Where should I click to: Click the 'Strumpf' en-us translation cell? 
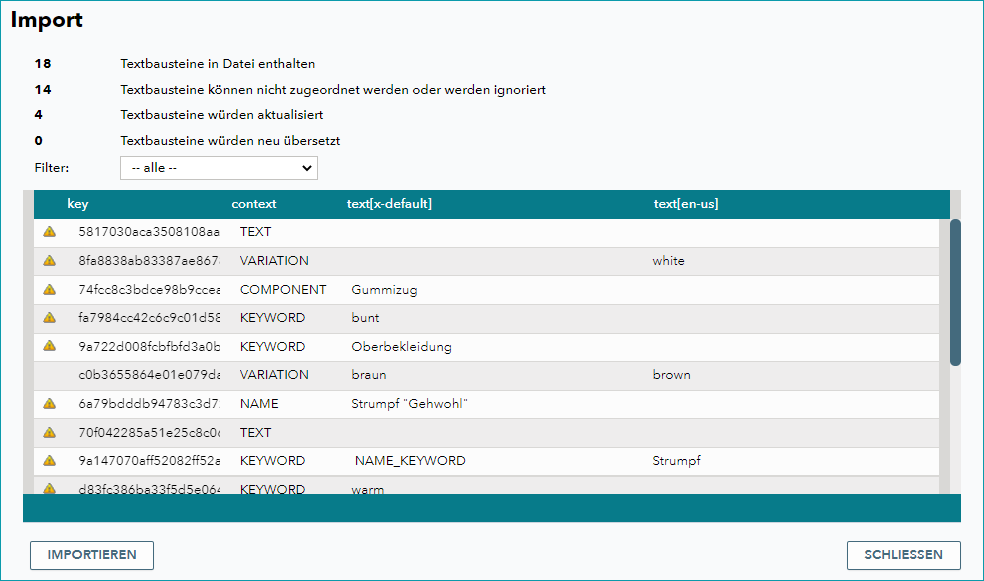point(676,461)
